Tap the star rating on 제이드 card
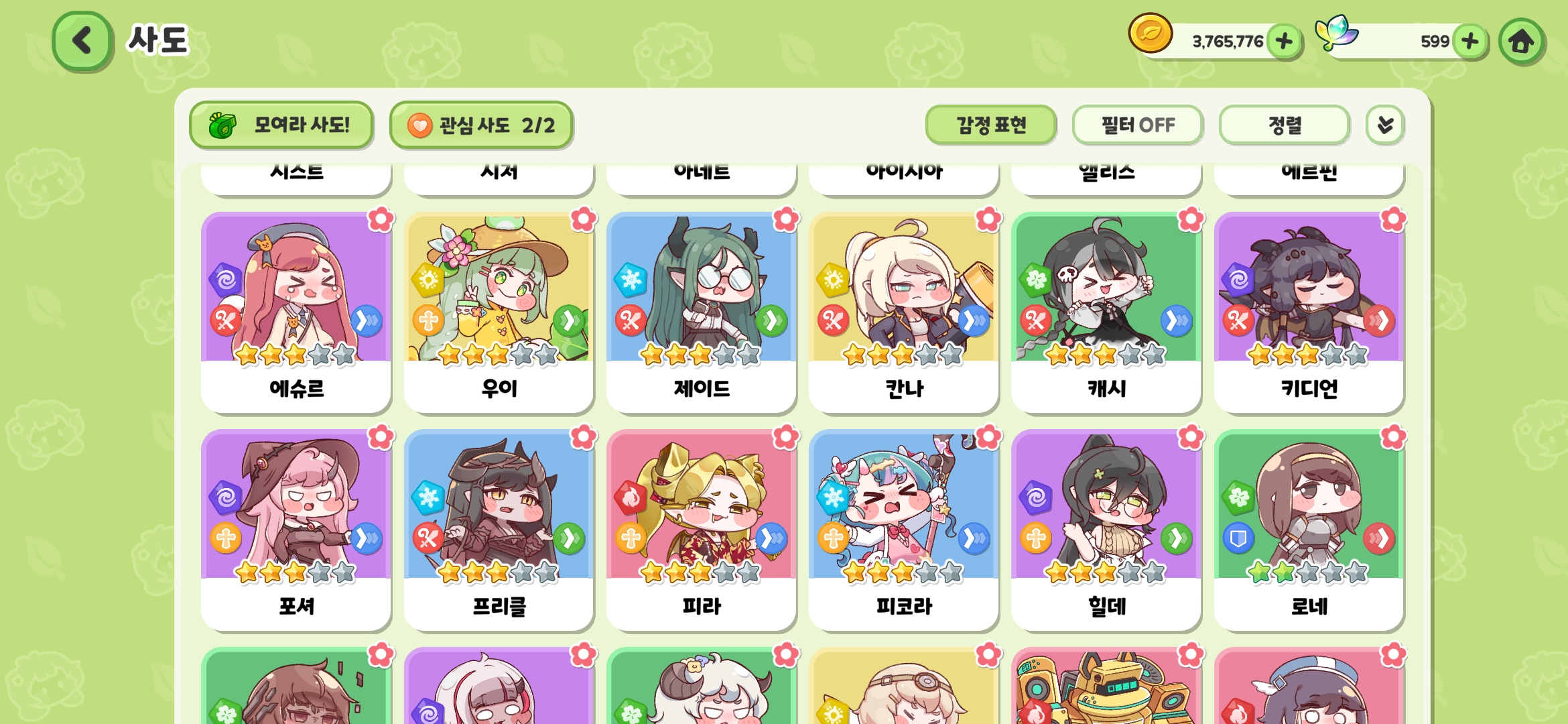Viewport: 1568px width, 724px height. point(701,354)
